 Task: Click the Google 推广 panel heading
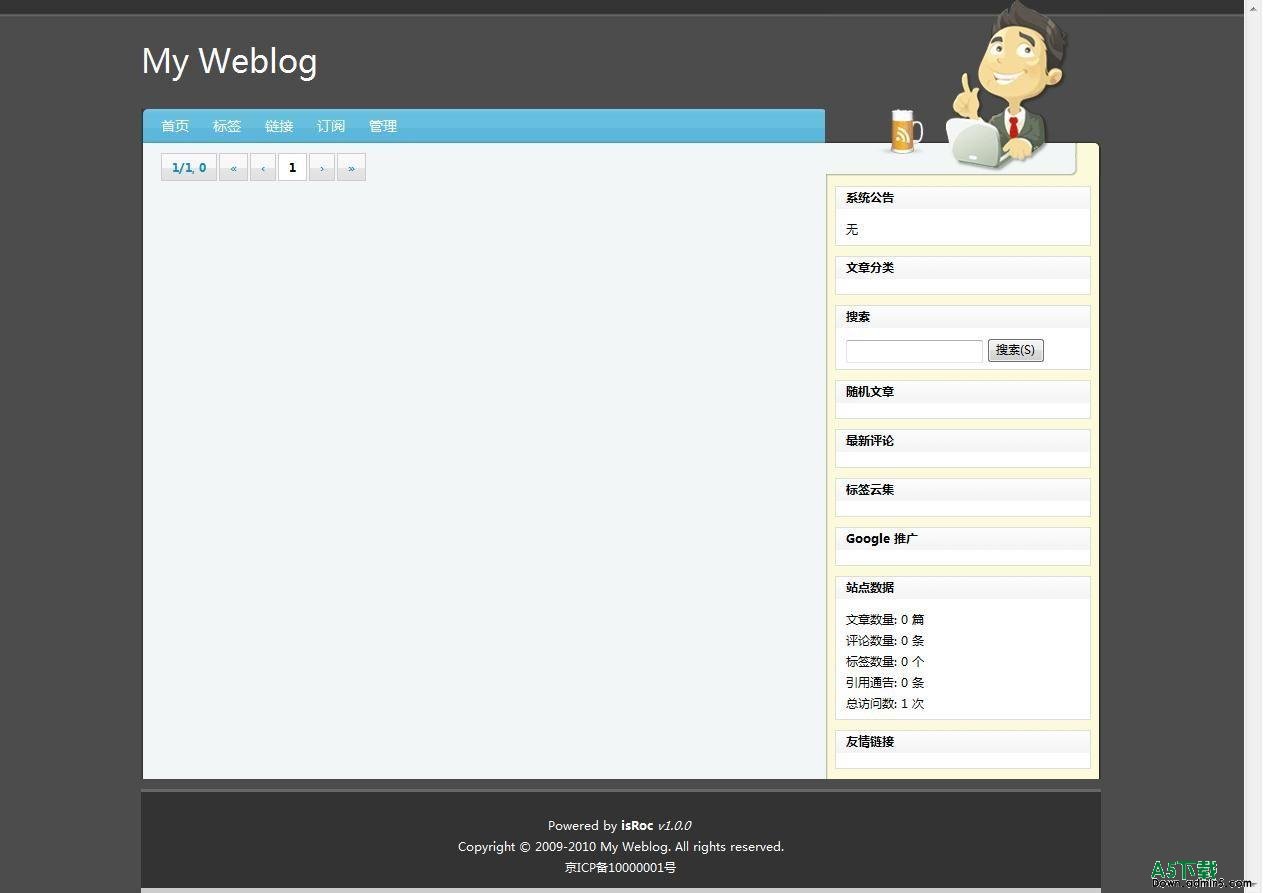pyautogui.click(x=882, y=539)
